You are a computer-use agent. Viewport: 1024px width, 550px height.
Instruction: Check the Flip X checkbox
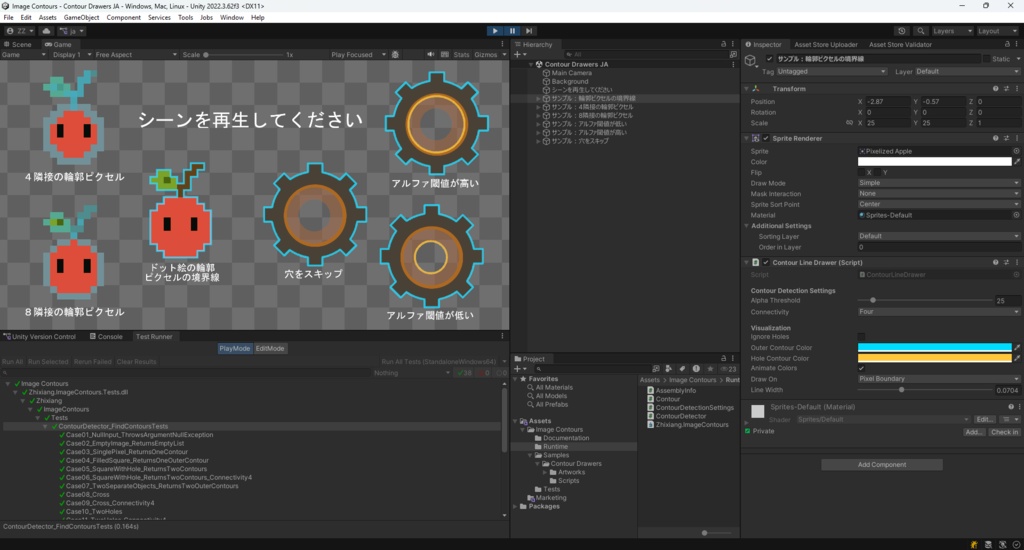click(x=861, y=172)
